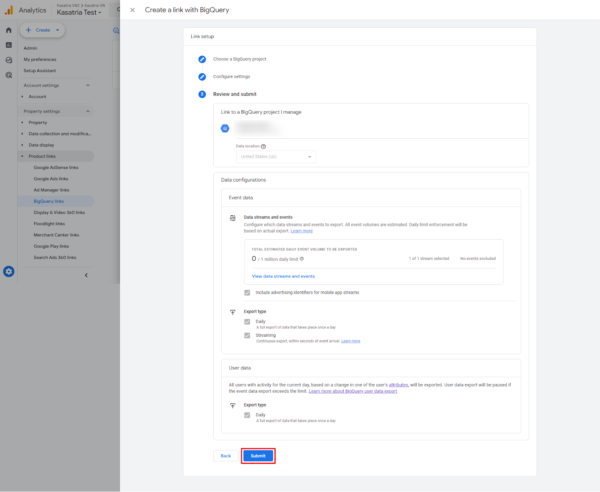Click the blue Admin gear icon
Screen dimensions: 600x492
[x=9, y=272]
